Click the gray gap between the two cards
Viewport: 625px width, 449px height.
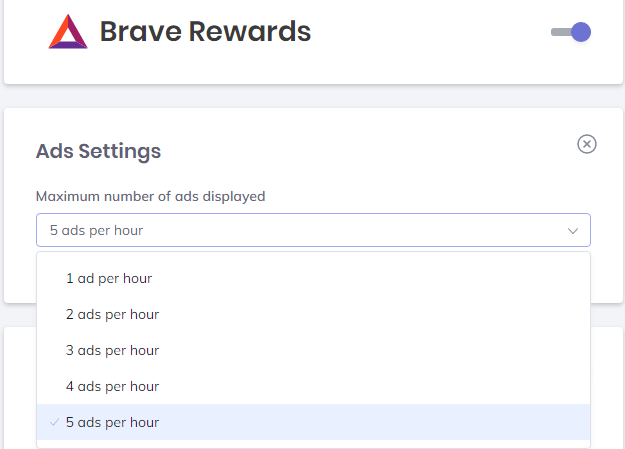[x=313, y=96]
